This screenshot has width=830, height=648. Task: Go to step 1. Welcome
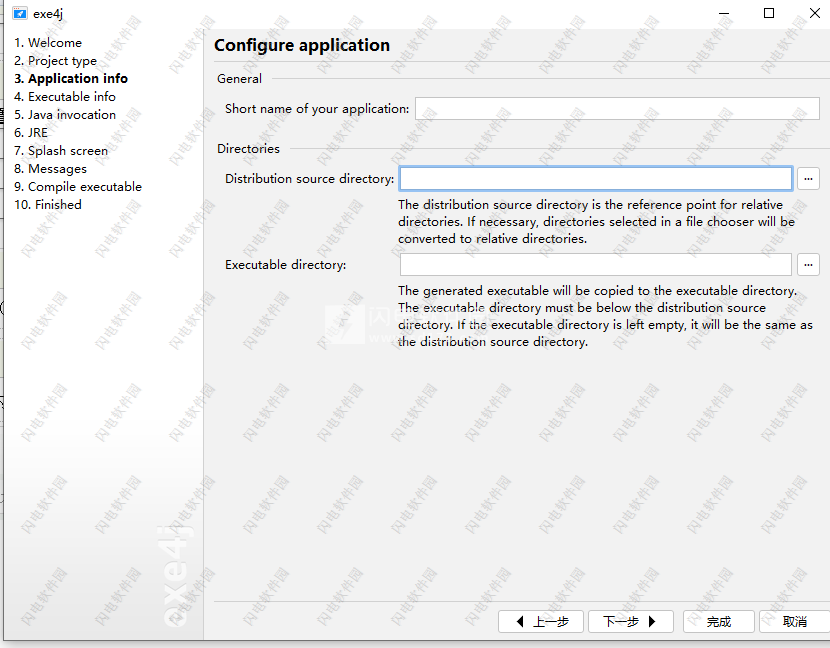click(48, 43)
